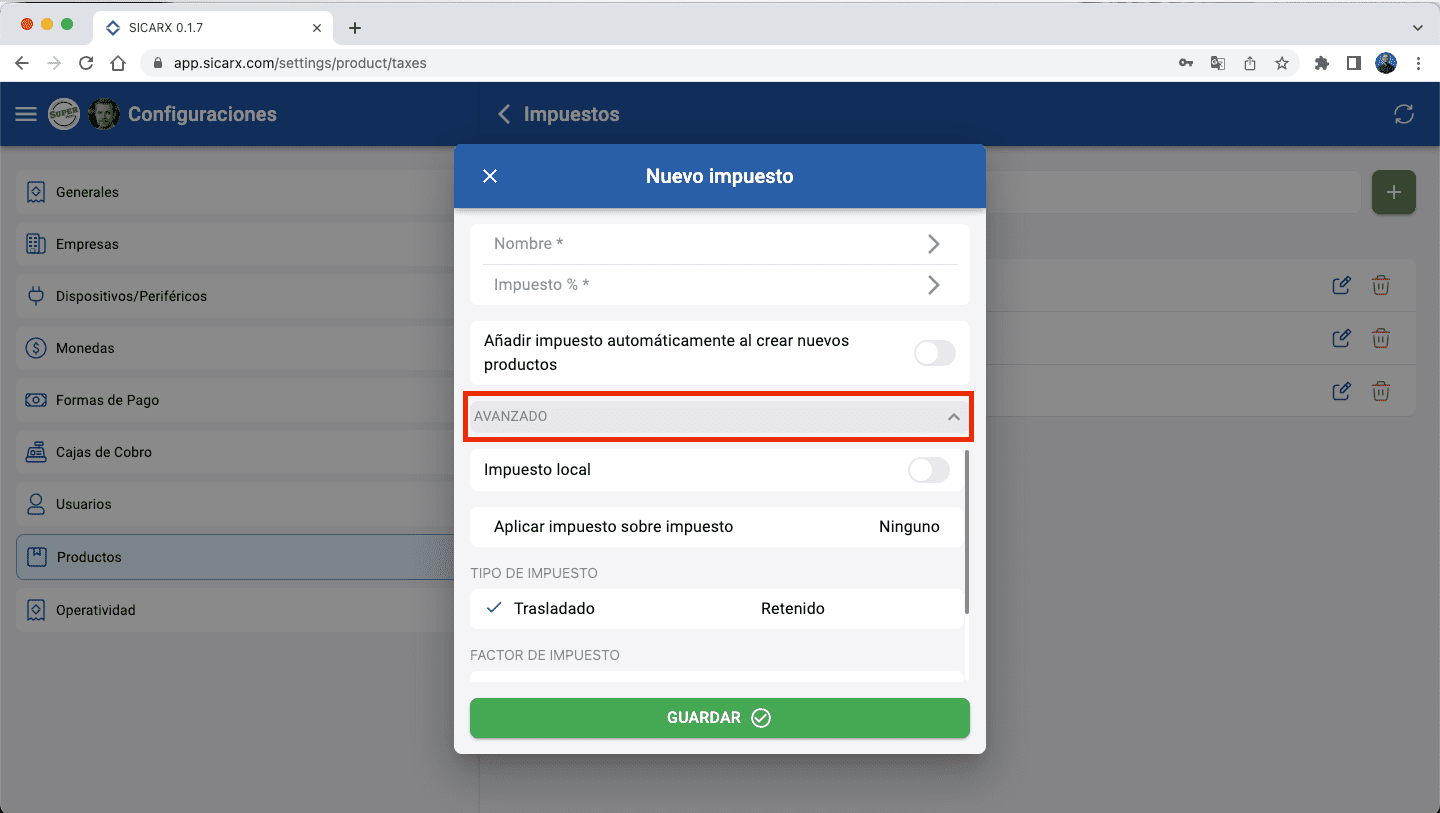This screenshot has width=1440, height=813.
Task: Open Usuarios settings section
Action: click(x=84, y=504)
